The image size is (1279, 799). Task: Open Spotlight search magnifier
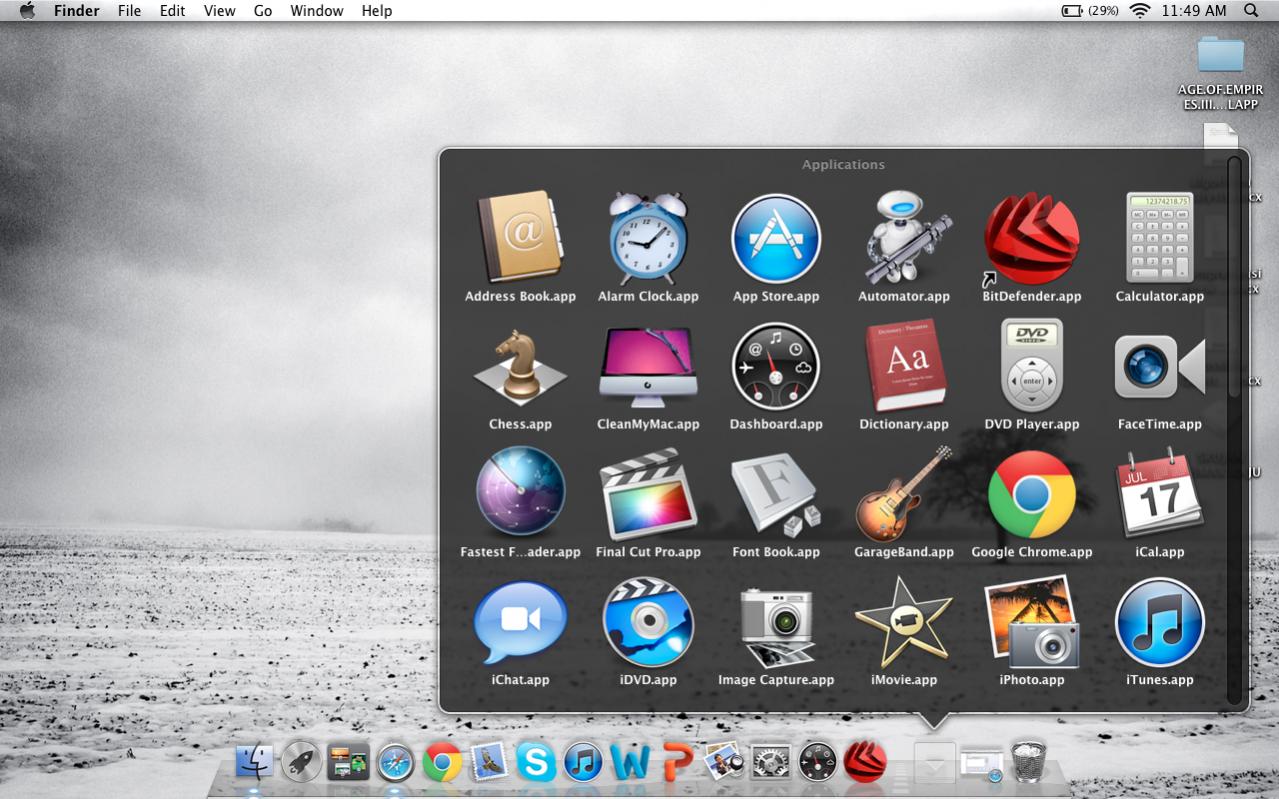click(1251, 11)
